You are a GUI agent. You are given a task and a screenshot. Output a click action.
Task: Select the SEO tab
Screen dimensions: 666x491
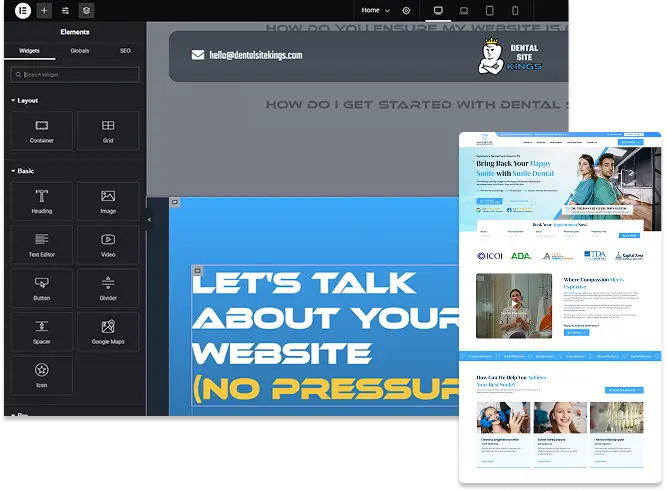pos(125,51)
